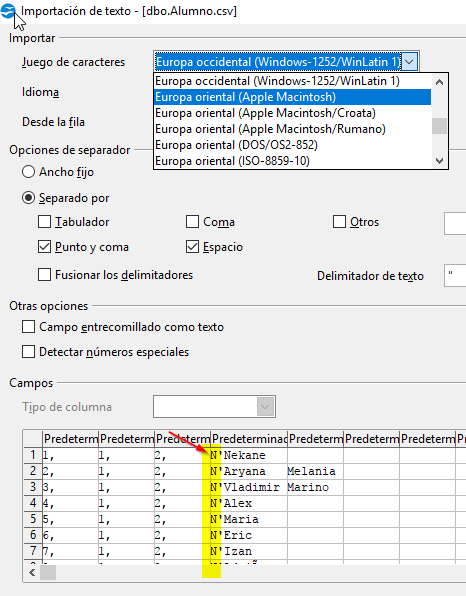
Task: Click the character set list up arrow
Action: (x=439, y=82)
